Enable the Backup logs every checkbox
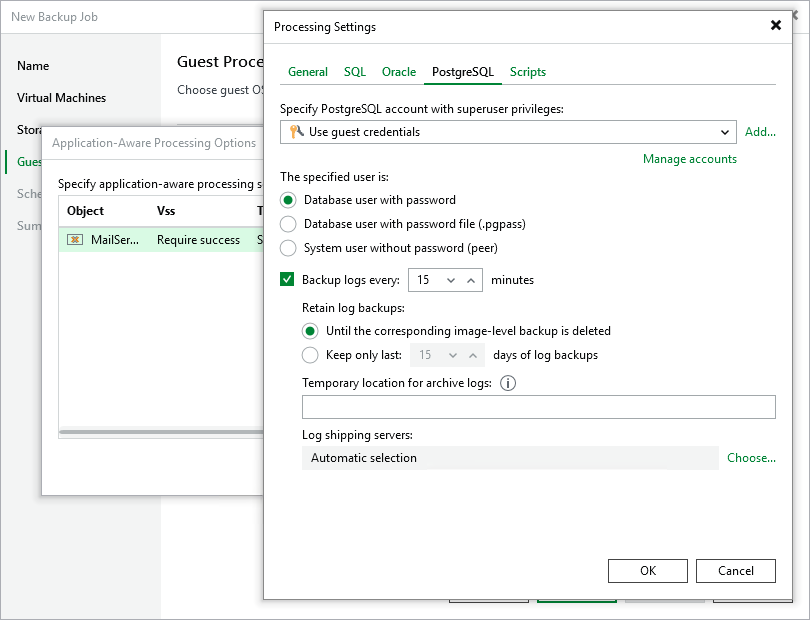This screenshot has width=810, height=620. pyautogui.click(x=289, y=280)
